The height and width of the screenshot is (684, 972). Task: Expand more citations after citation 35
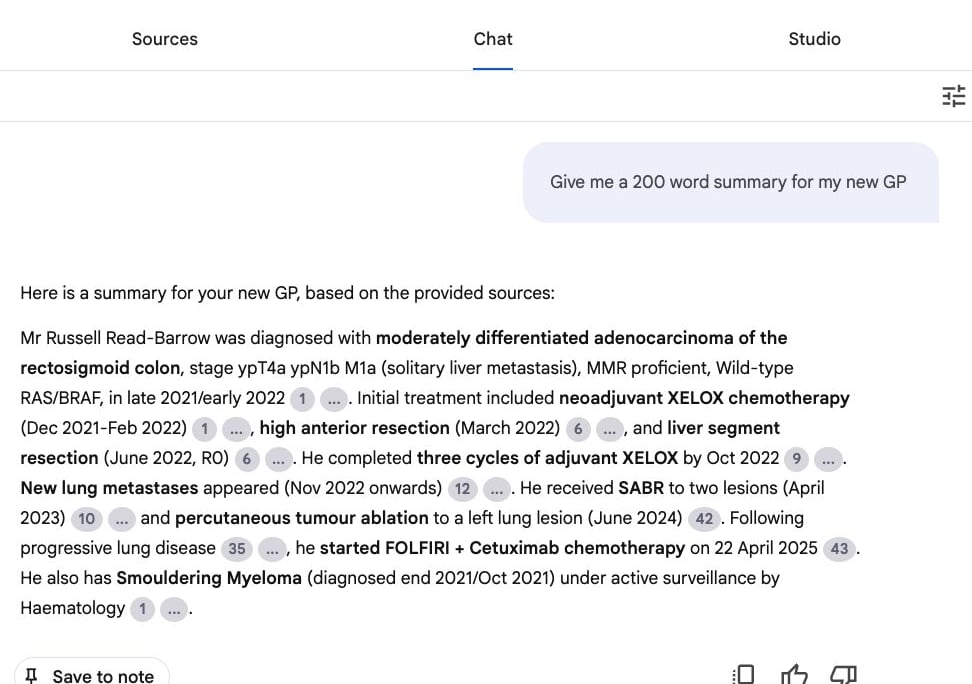[x=272, y=548]
